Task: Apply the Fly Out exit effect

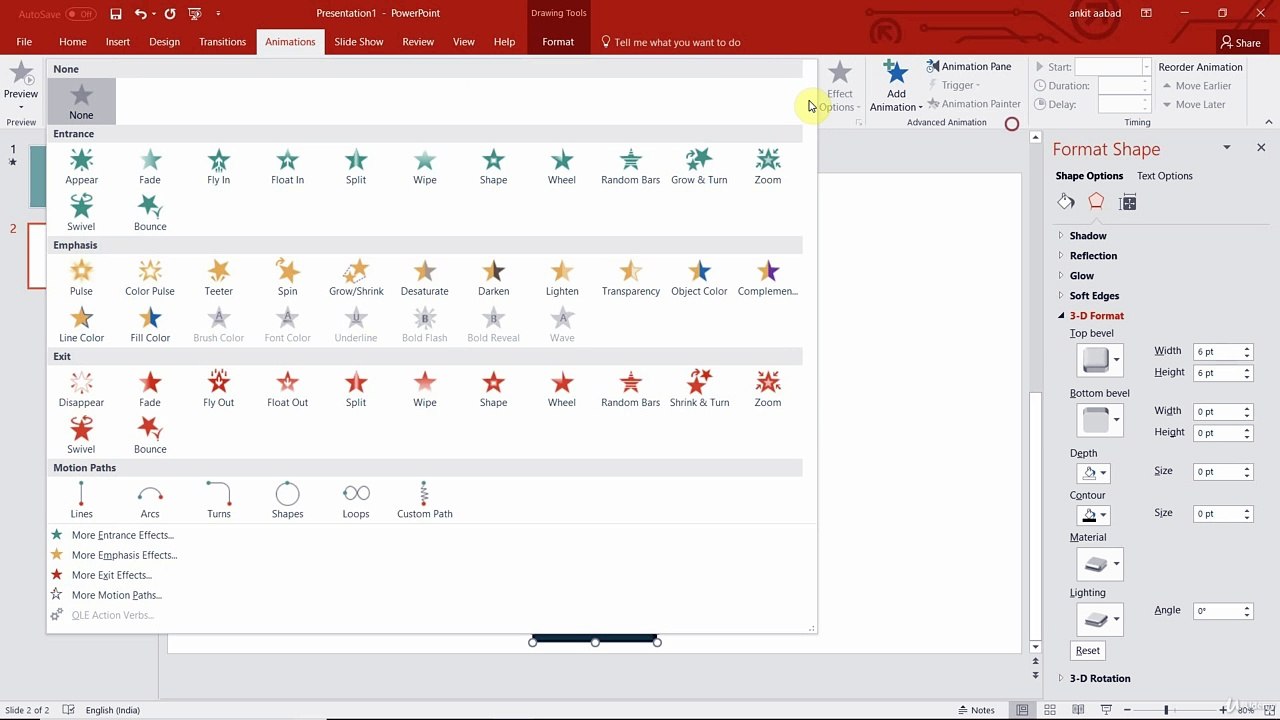Action: pos(218,388)
